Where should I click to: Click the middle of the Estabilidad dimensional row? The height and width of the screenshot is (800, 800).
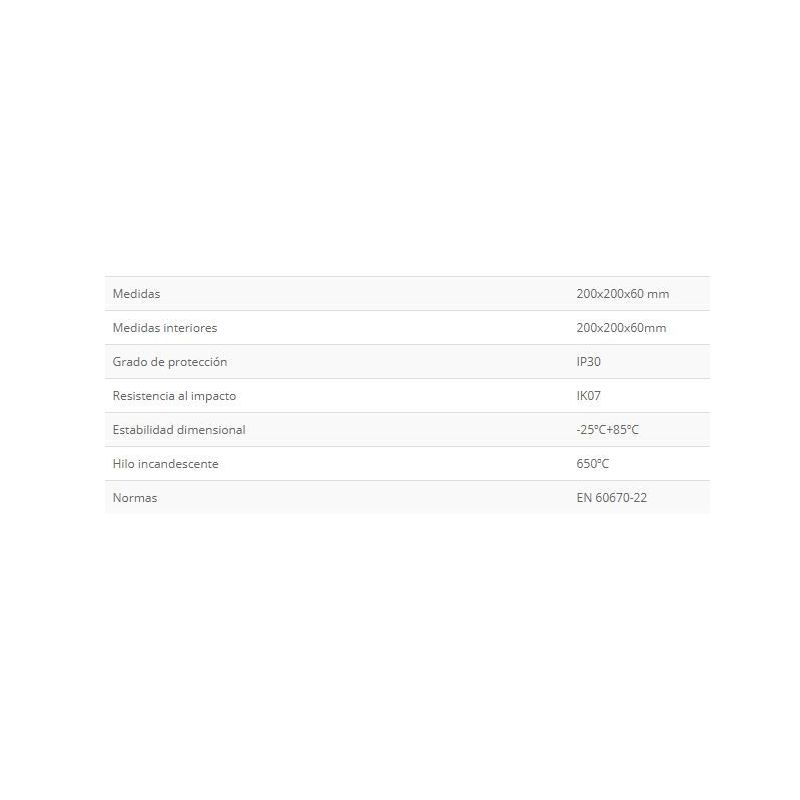click(407, 430)
